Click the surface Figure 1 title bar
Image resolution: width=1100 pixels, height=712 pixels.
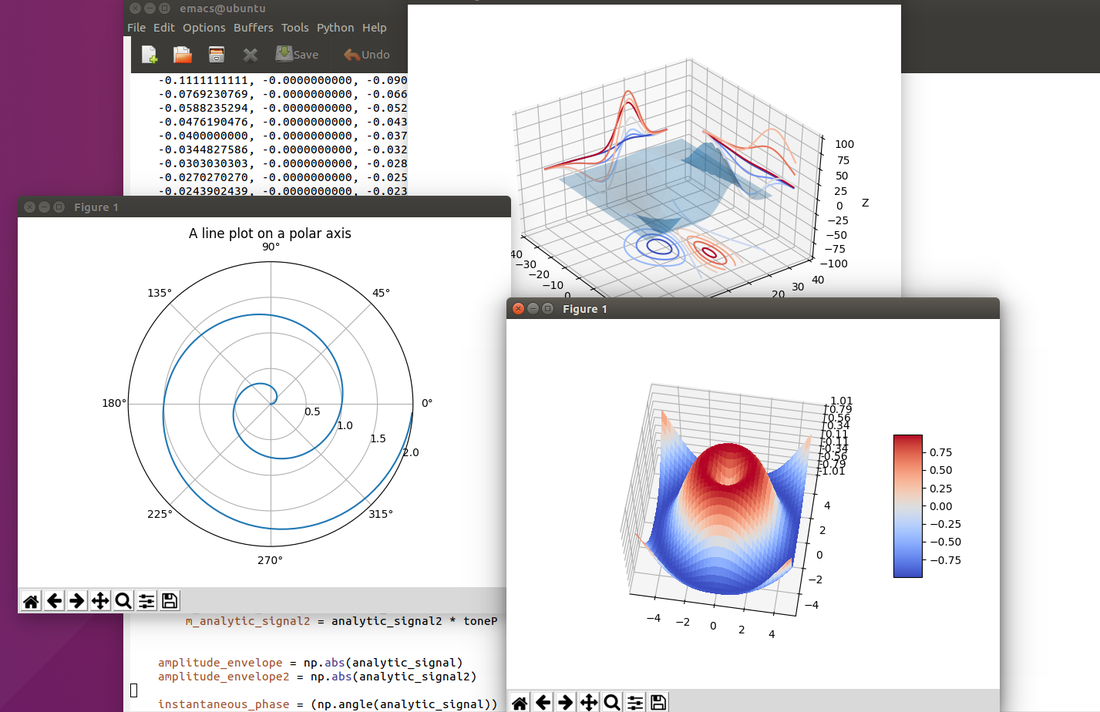pos(753,309)
